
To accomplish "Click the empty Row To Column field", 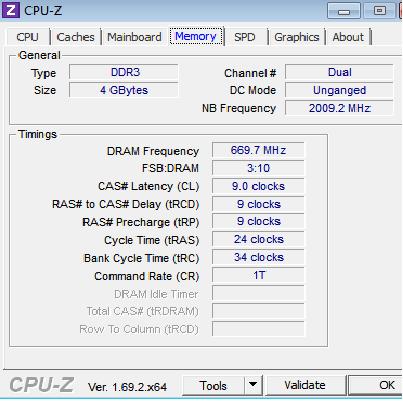I will click(x=258, y=329).
